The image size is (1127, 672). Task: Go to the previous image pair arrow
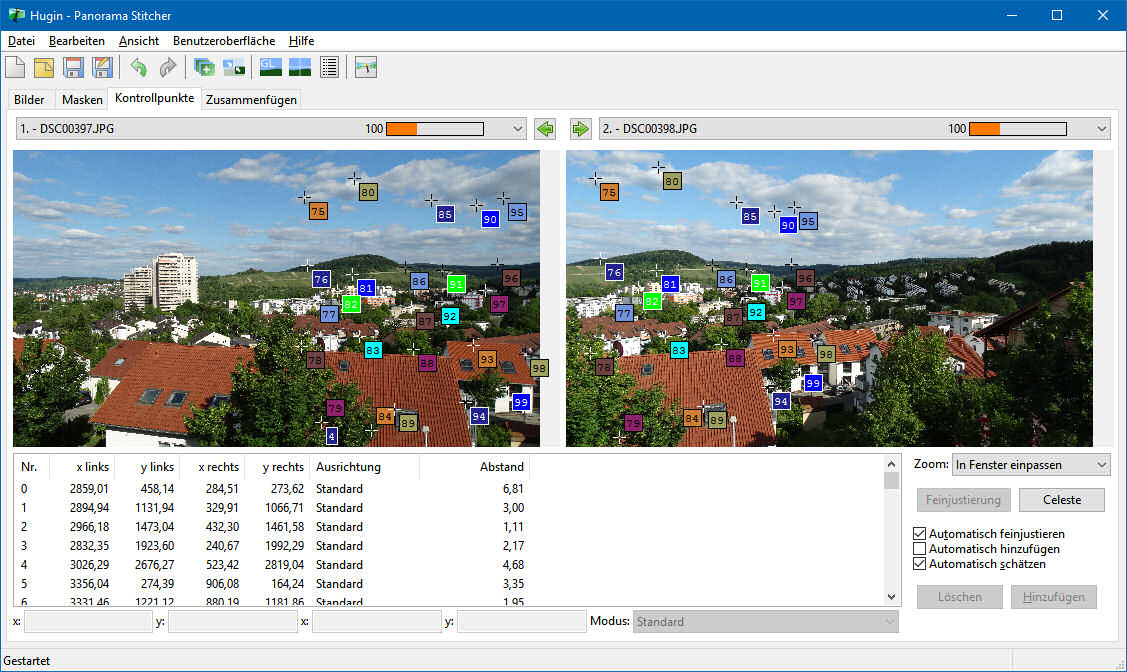point(545,129)
